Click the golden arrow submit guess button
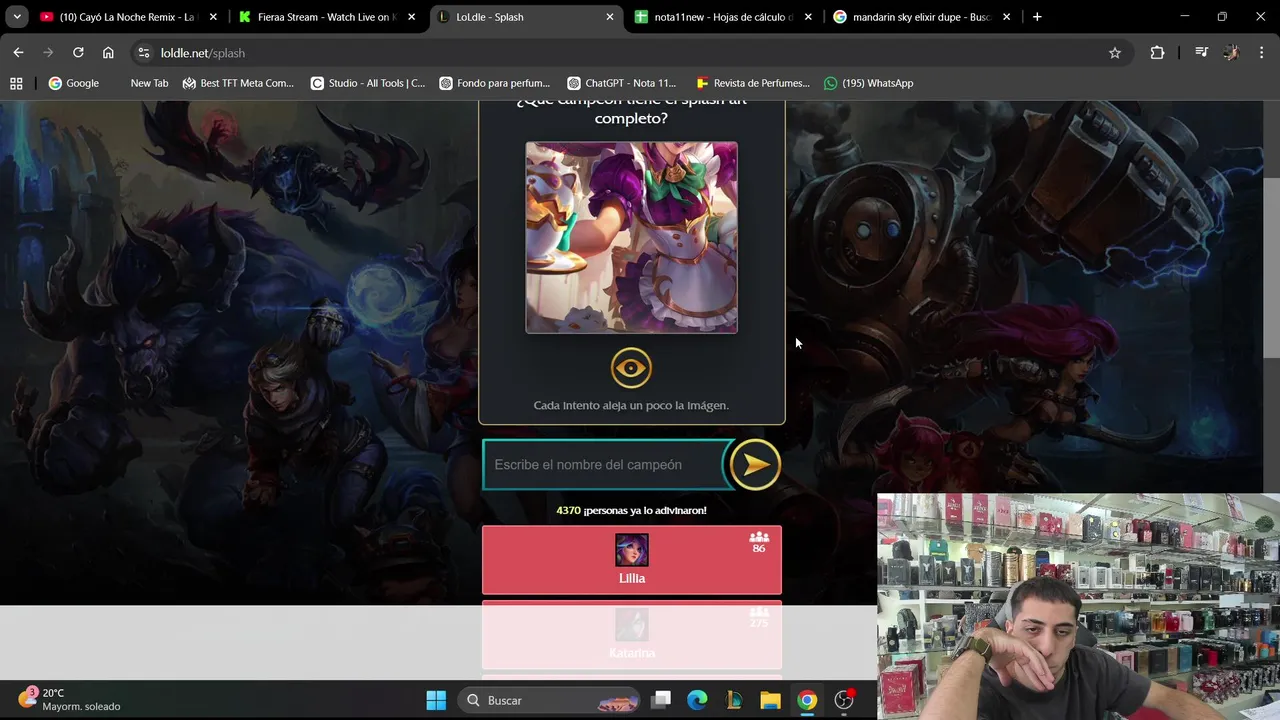 (755, 464)
